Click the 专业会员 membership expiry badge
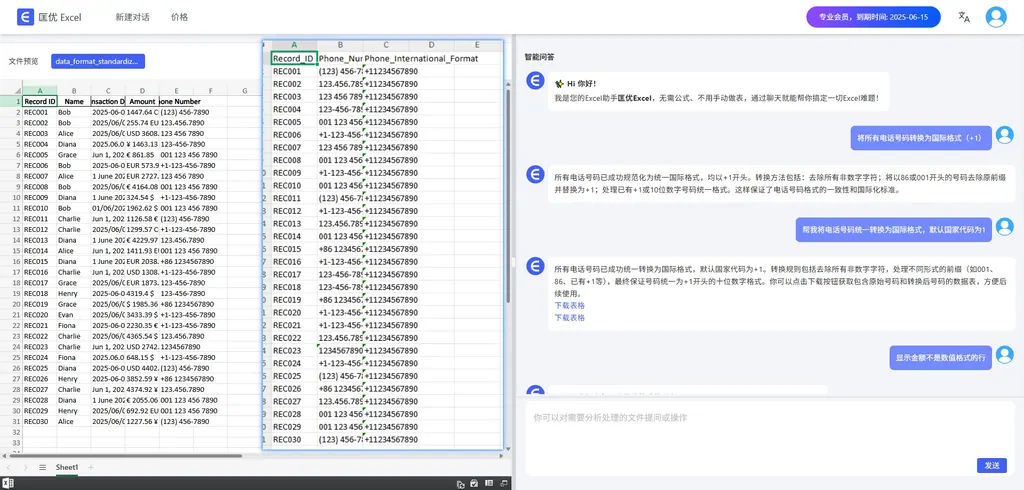Image resolution: width=1024 pixels, height=490 pixels. 873,17
